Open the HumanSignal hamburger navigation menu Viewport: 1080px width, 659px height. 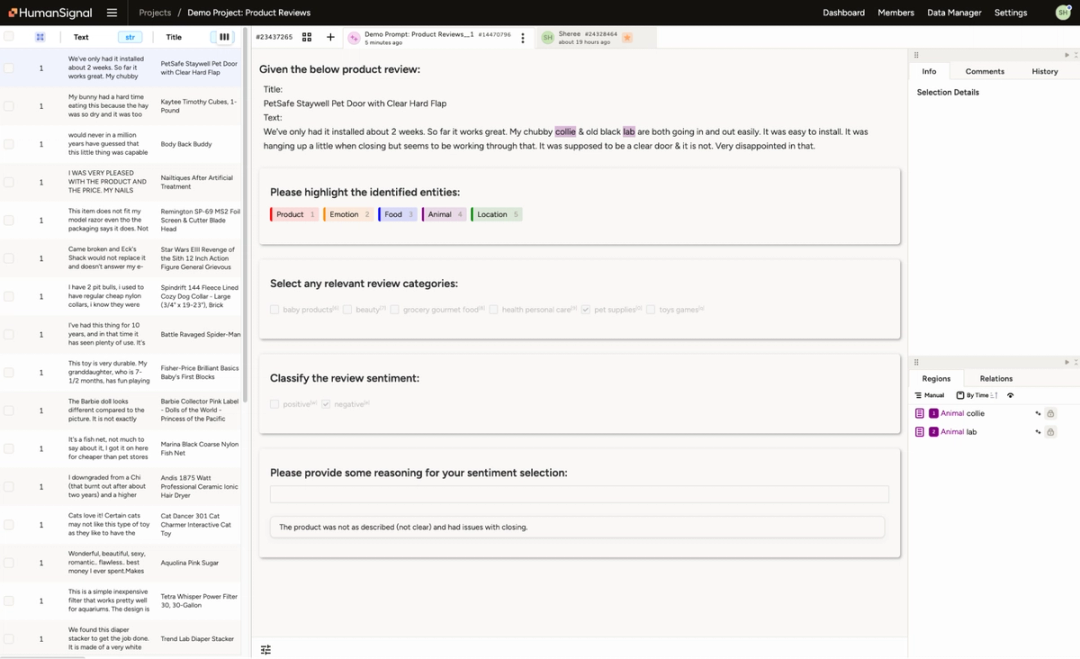click(111, 12)
